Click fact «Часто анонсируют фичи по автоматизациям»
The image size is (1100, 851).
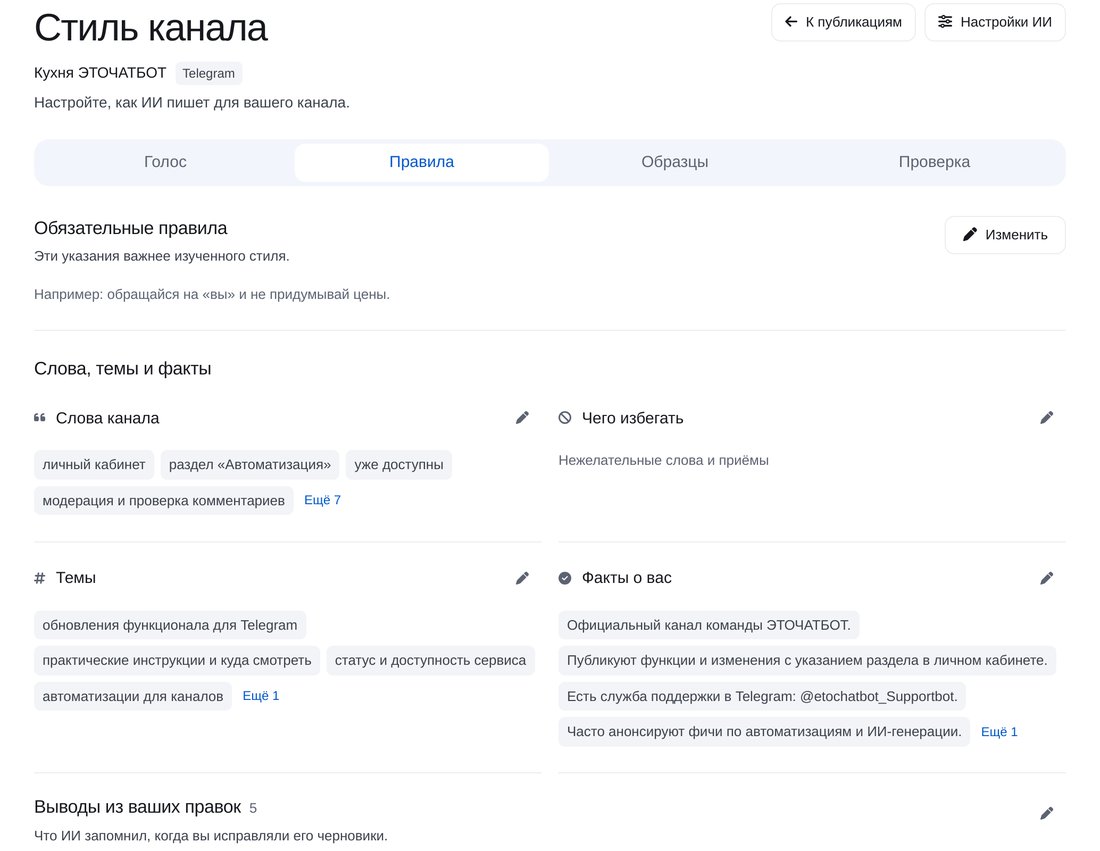point(764,732)
